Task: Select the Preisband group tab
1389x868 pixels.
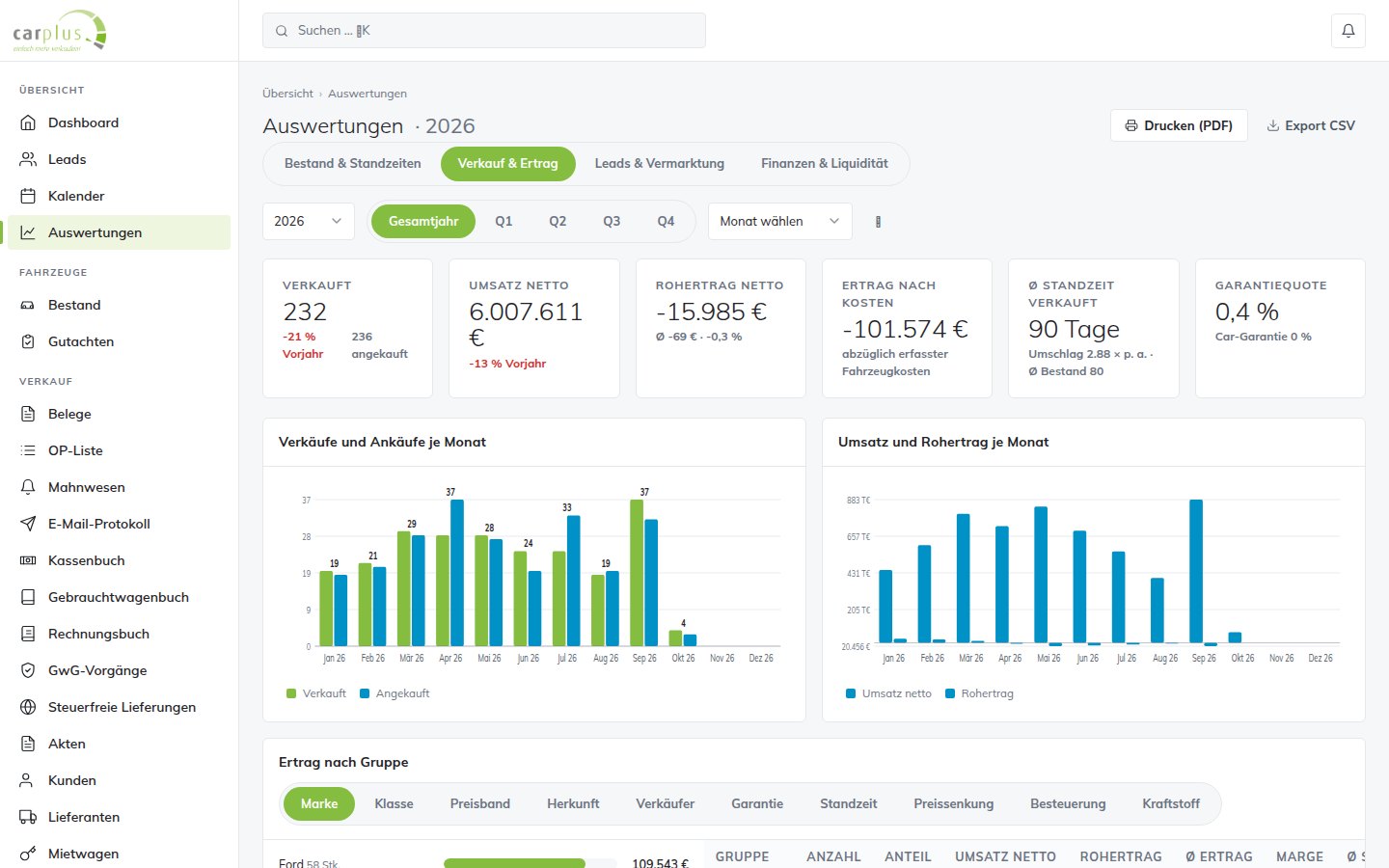Action: [x=479, y=803]
